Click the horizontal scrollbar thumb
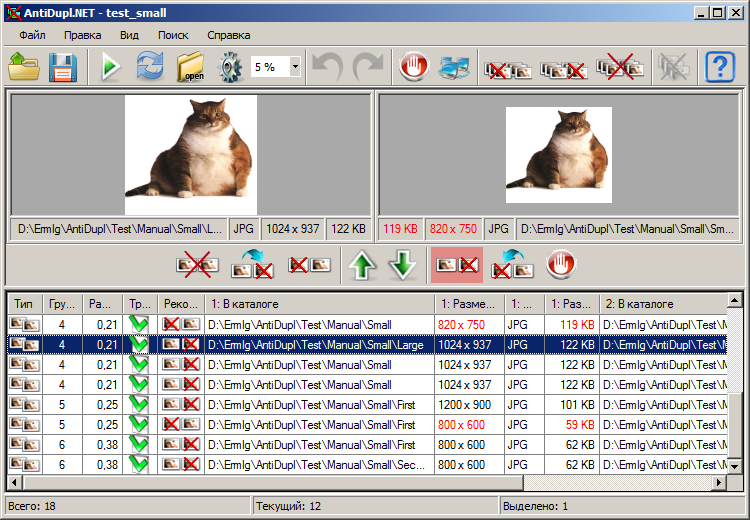This screenshot has width=750, height=520. [x=273, y=483]
